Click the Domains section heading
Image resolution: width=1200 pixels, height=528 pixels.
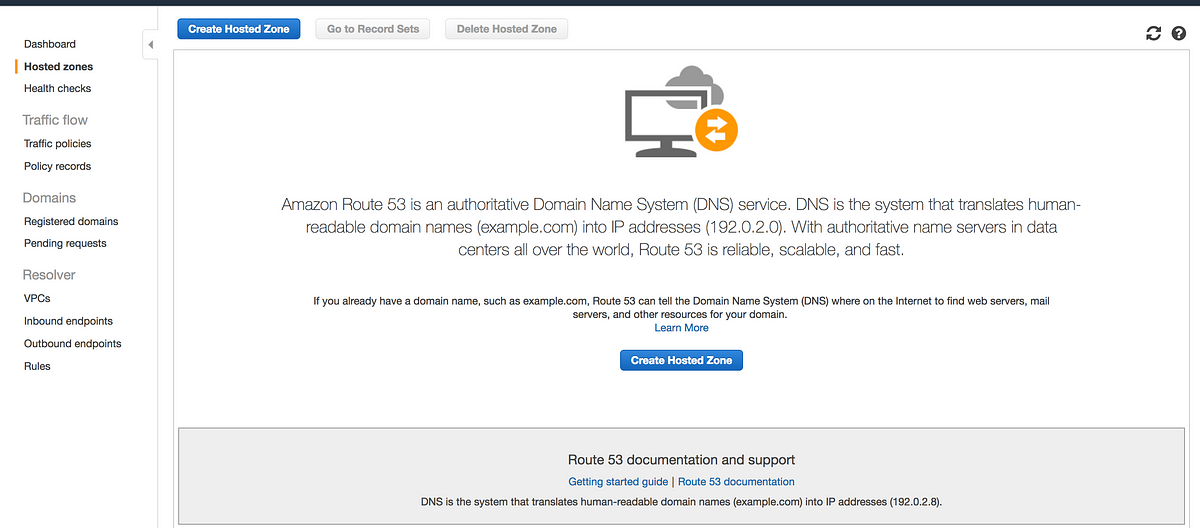50,198
